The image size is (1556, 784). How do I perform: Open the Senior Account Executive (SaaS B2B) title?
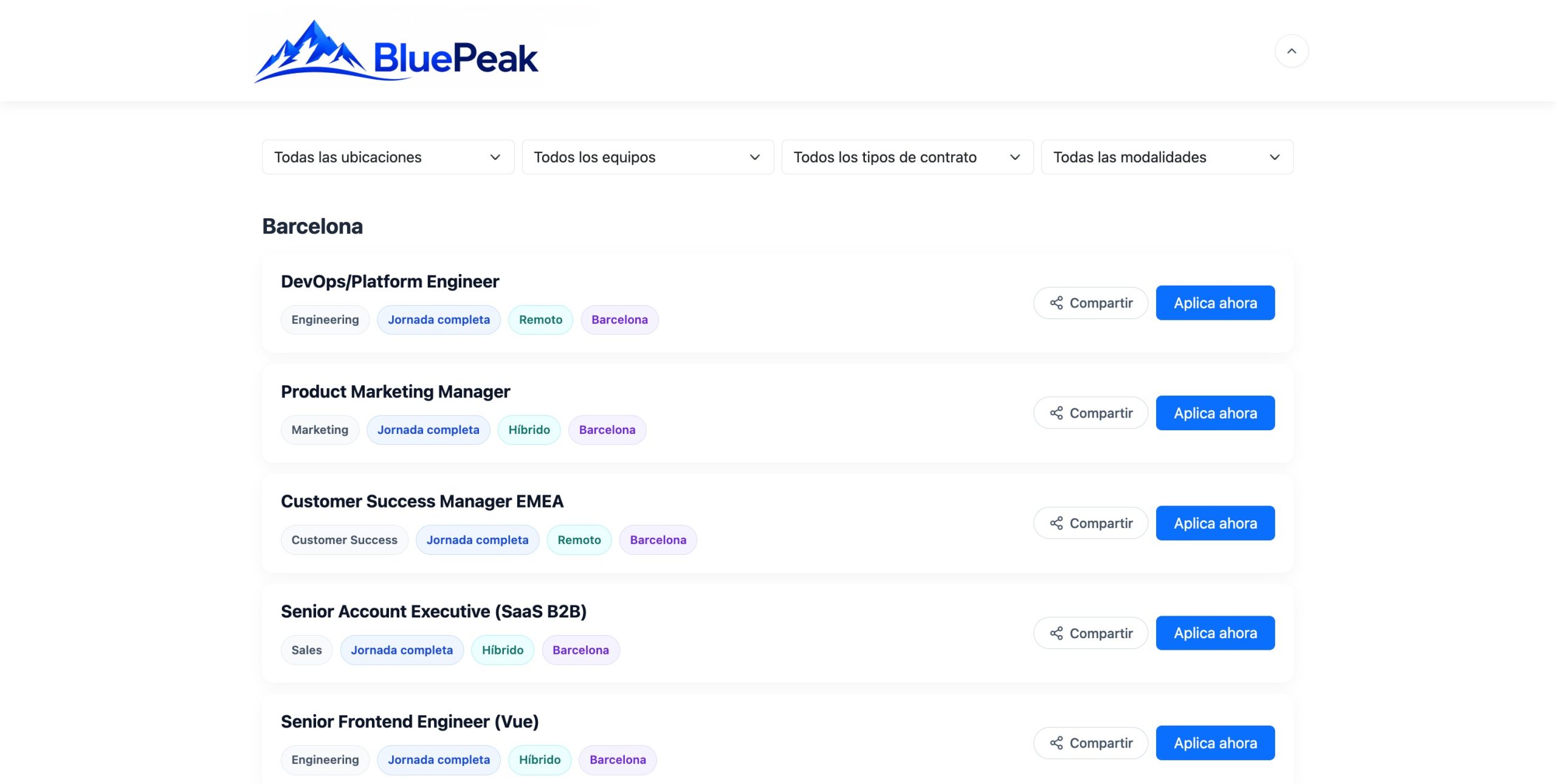tap(433, 611)
